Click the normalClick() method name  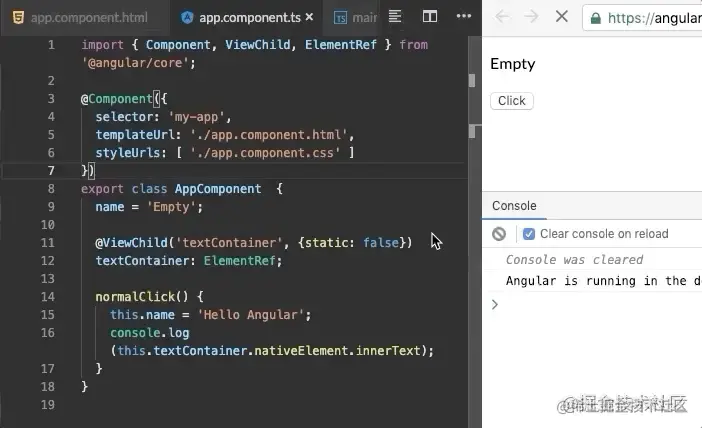tap(135, 297)
